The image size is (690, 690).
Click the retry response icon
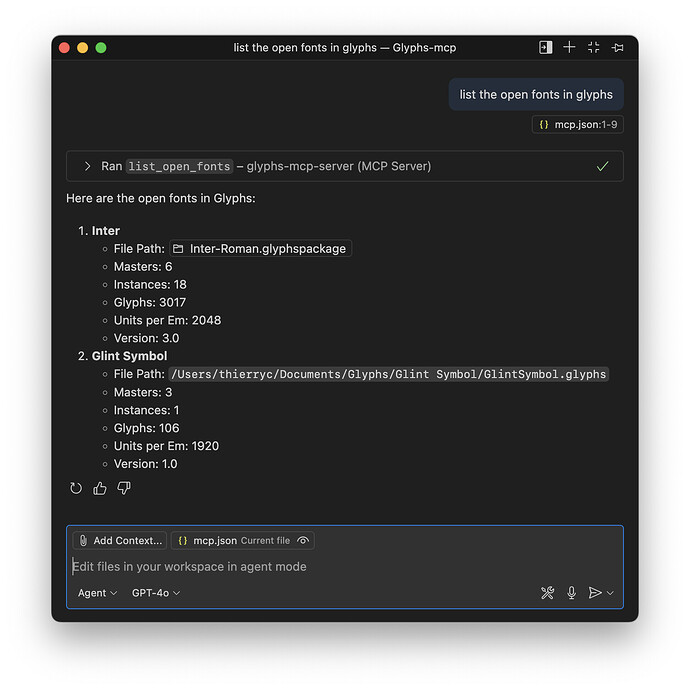(76, 488)
